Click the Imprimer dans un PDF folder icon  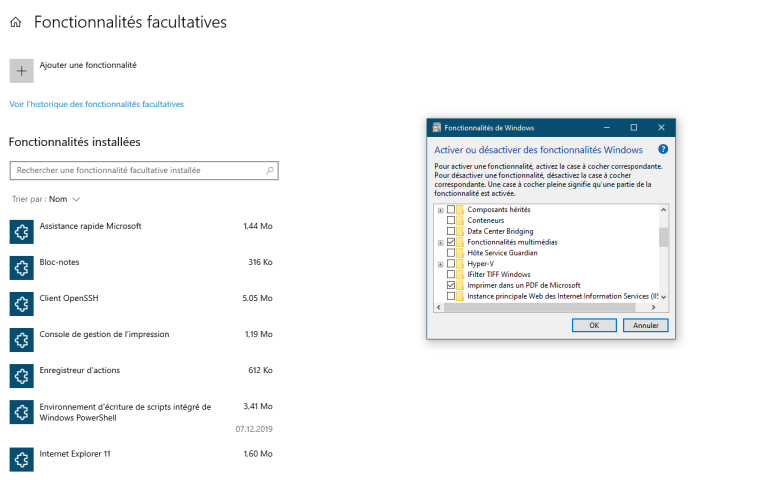click(x=460, y=285)
